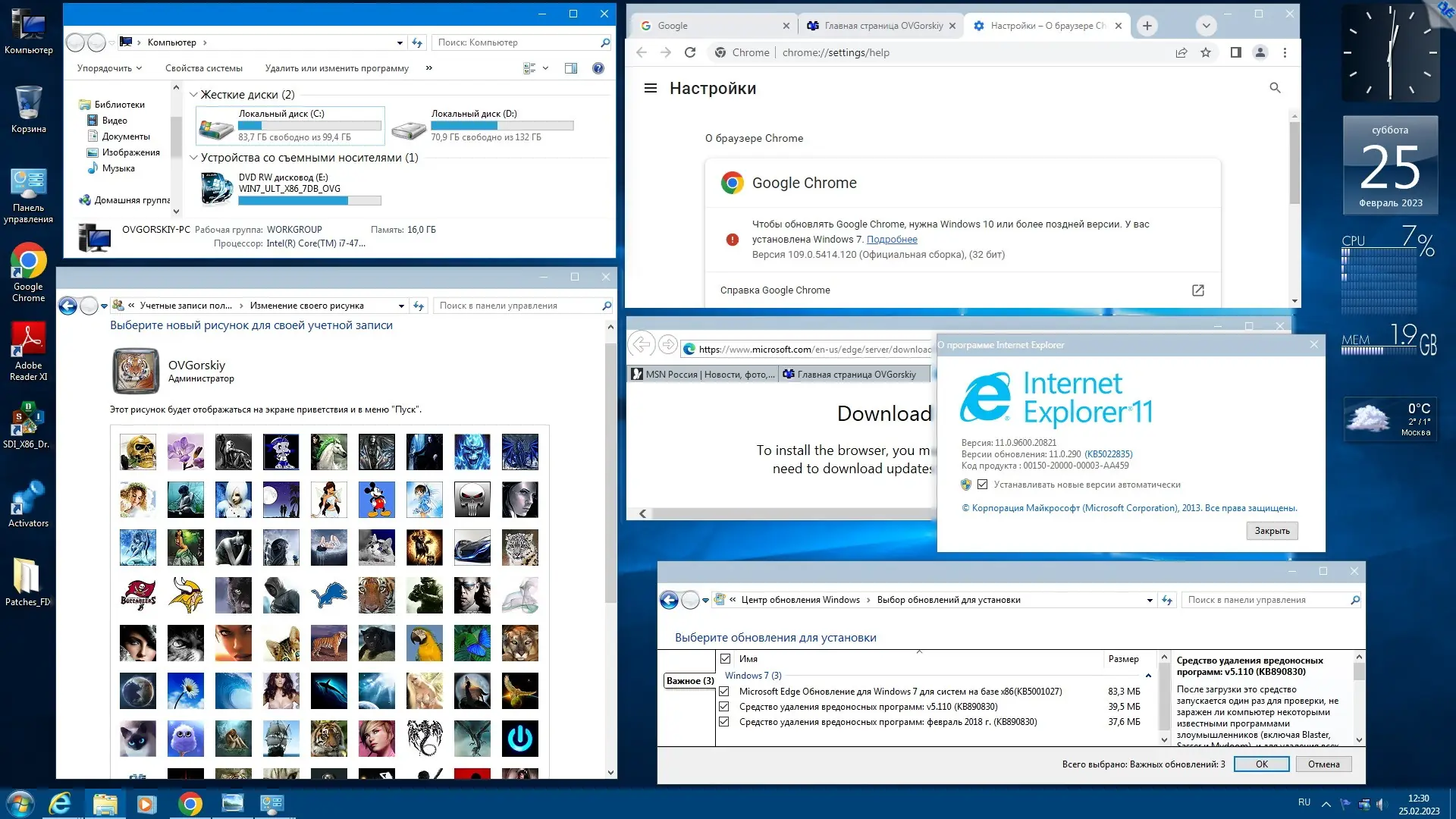Bookmark this page with the star icon
Image resolution: width=1456 pixels, height=819 pixels.
[x=1206, y=52]
